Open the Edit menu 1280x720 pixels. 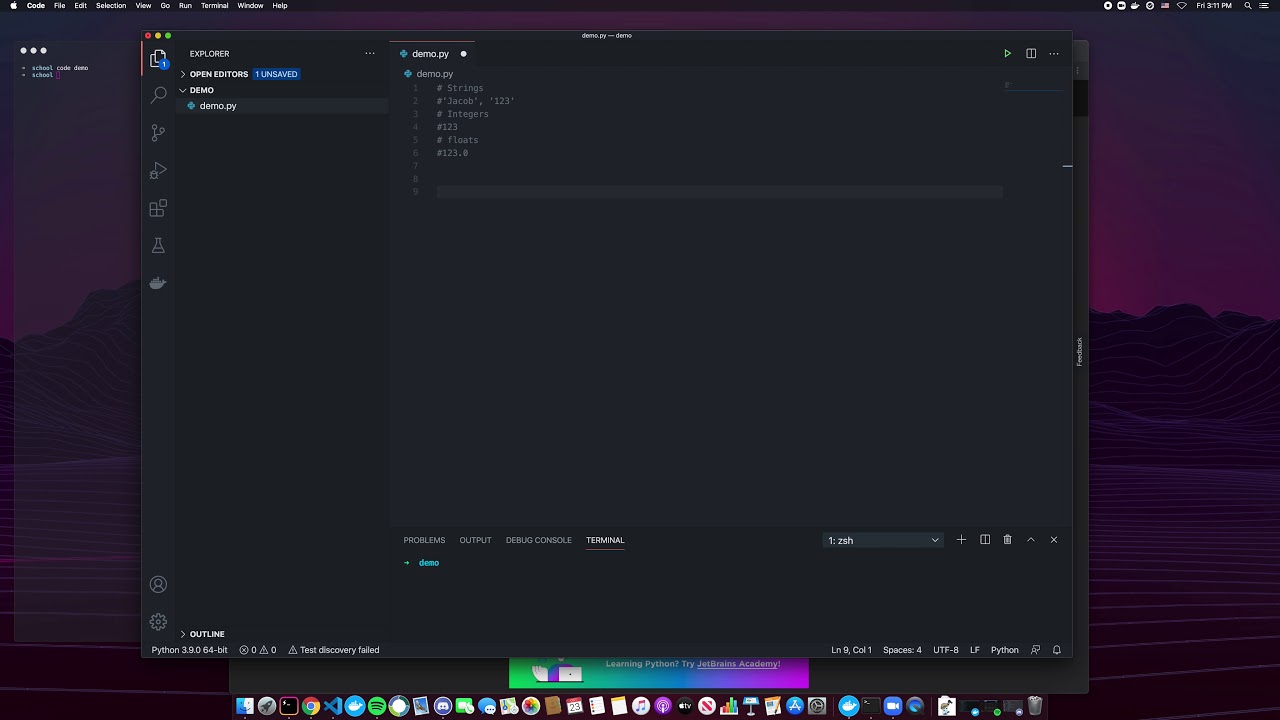[80, 6]
